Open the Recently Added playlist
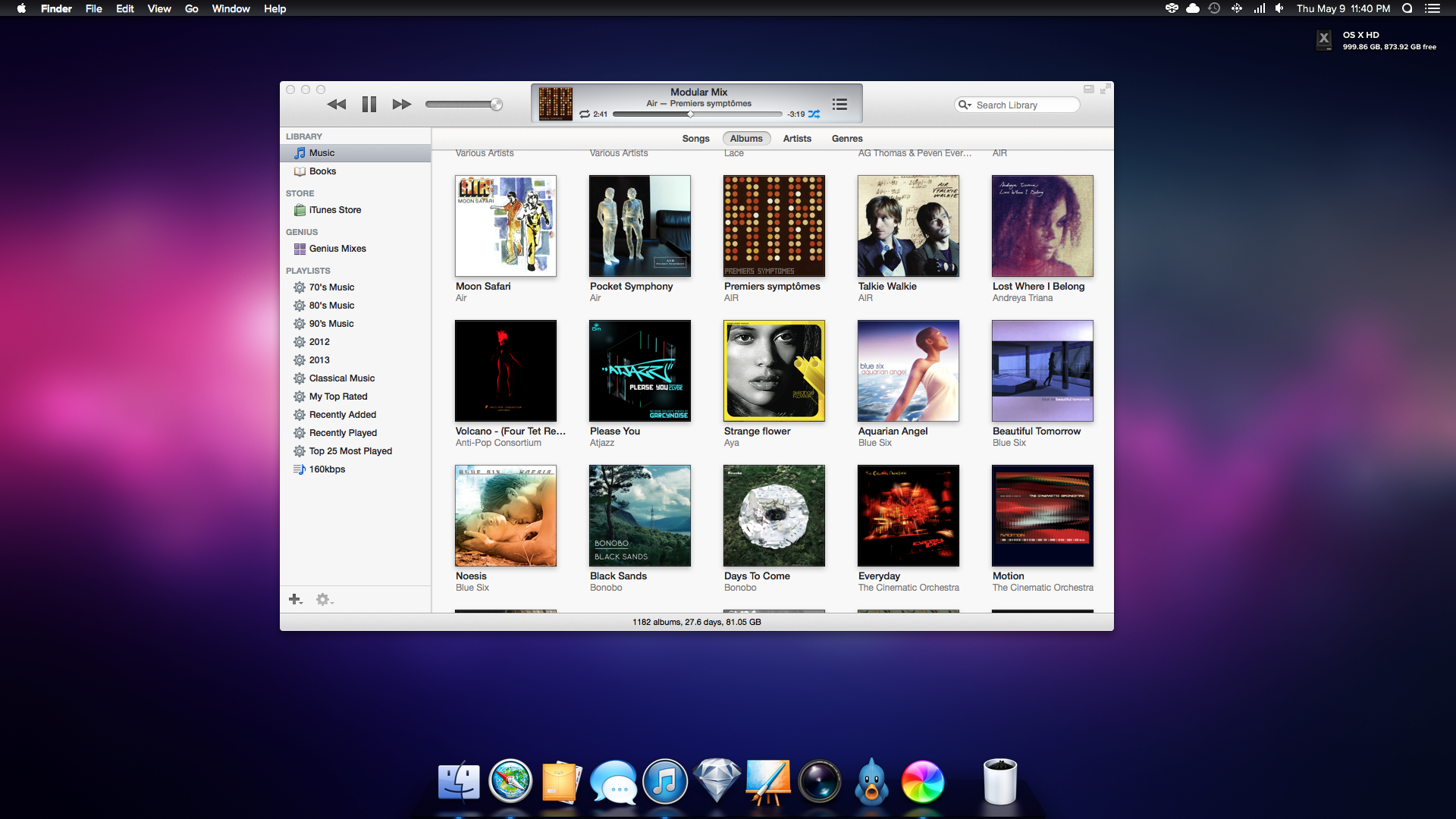1456x819 pixels. click(356, 415)
